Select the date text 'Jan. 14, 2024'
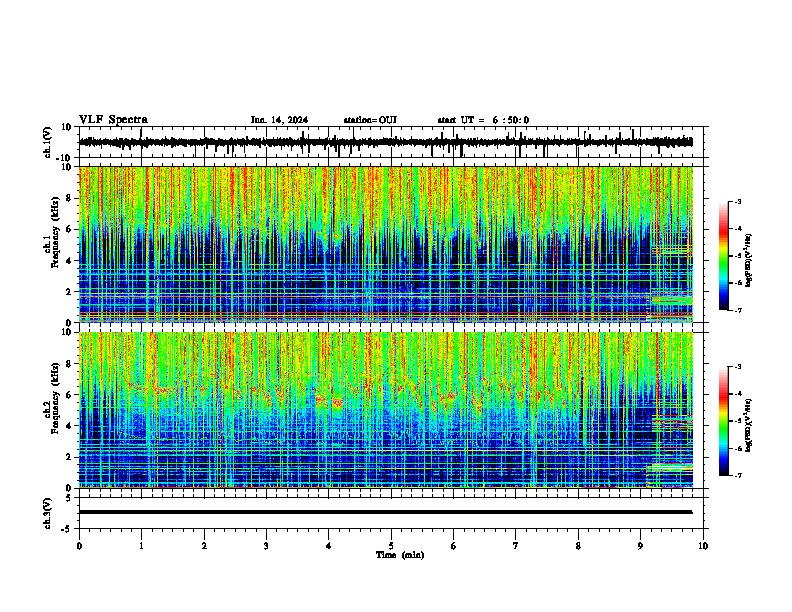Image resolution: width=792 pixels, height=612 pixels. pos(279,120)
